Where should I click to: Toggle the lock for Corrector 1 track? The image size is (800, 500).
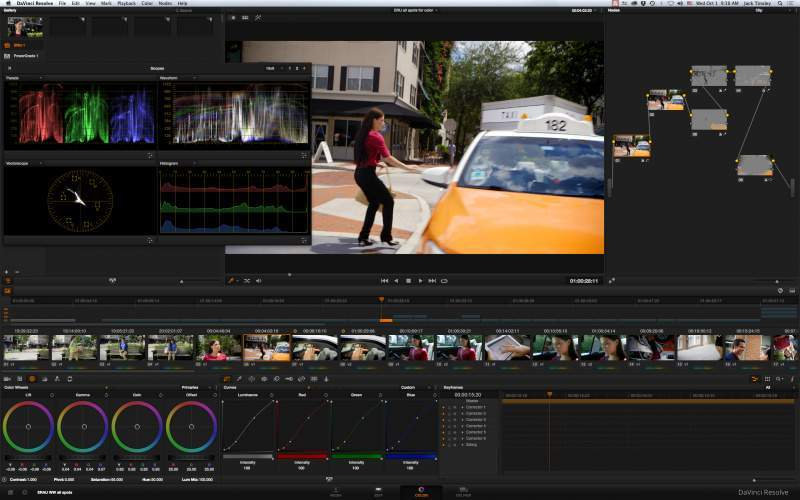[449, 407]
